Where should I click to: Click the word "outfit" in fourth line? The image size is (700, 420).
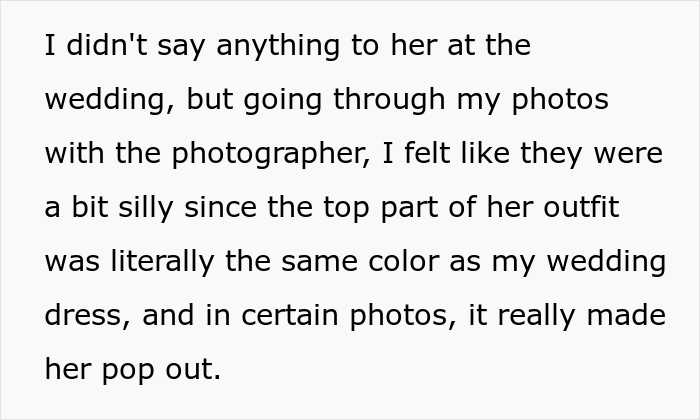click(x=581, y=207)
